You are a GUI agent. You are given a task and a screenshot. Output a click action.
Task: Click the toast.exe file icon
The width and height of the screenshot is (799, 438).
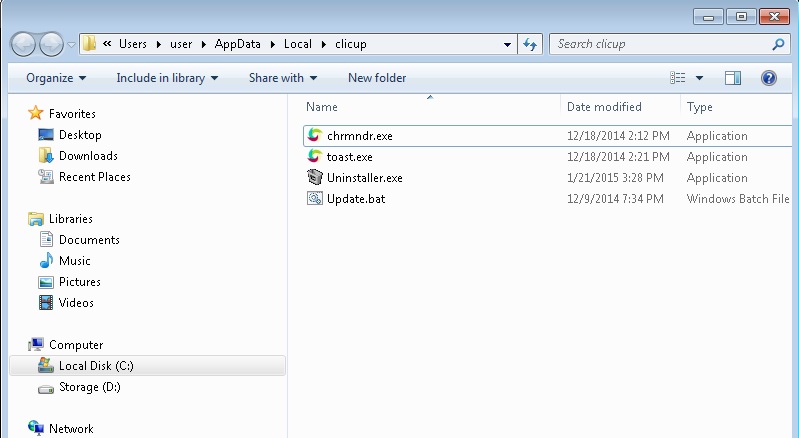tap(315, 156)
